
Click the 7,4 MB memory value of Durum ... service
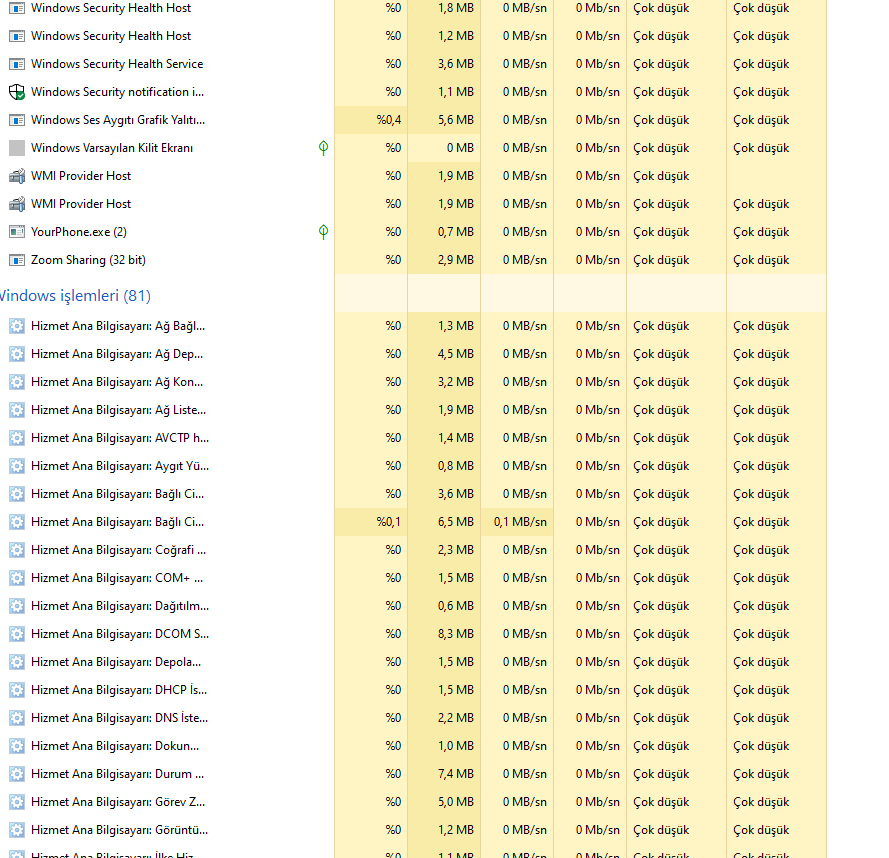(456, 774)
